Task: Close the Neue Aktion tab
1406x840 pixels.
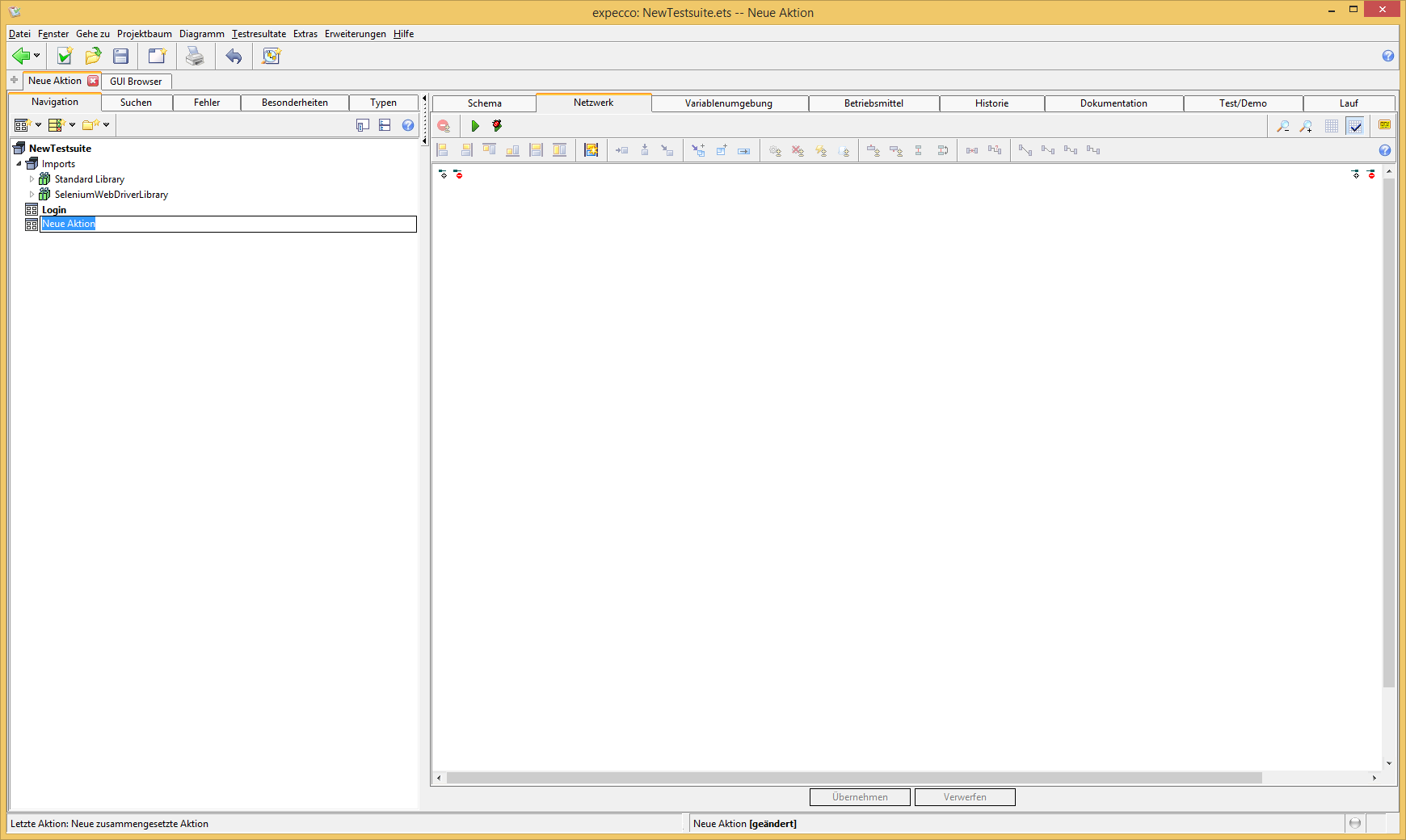Action: click(93, 81)
